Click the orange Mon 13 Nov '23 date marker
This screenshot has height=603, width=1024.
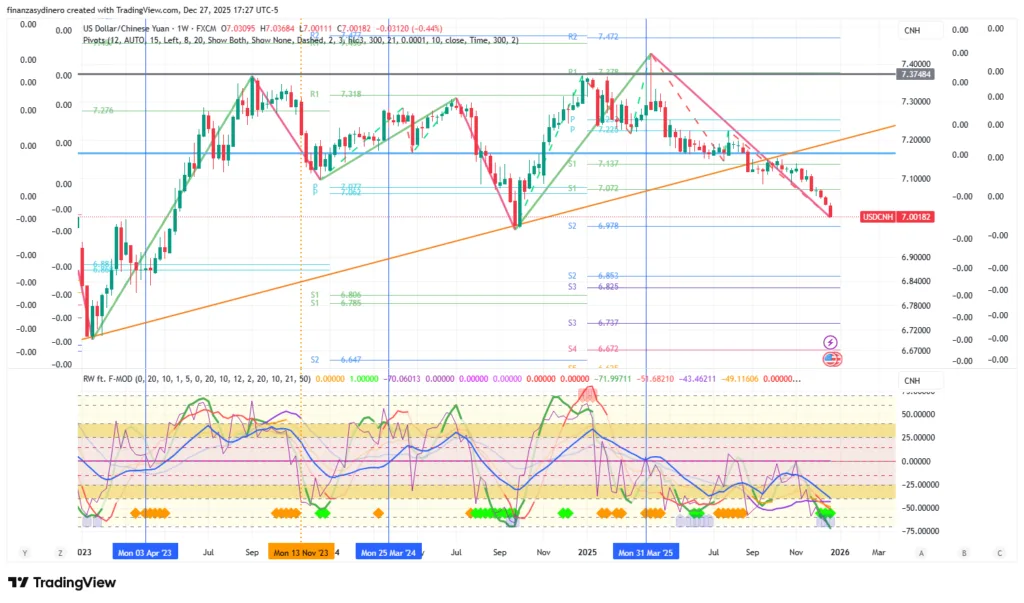(x=301, y=552)
